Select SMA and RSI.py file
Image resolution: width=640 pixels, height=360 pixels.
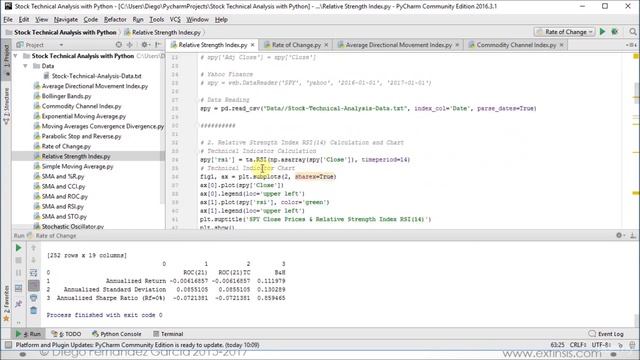(x=62, y=206)
